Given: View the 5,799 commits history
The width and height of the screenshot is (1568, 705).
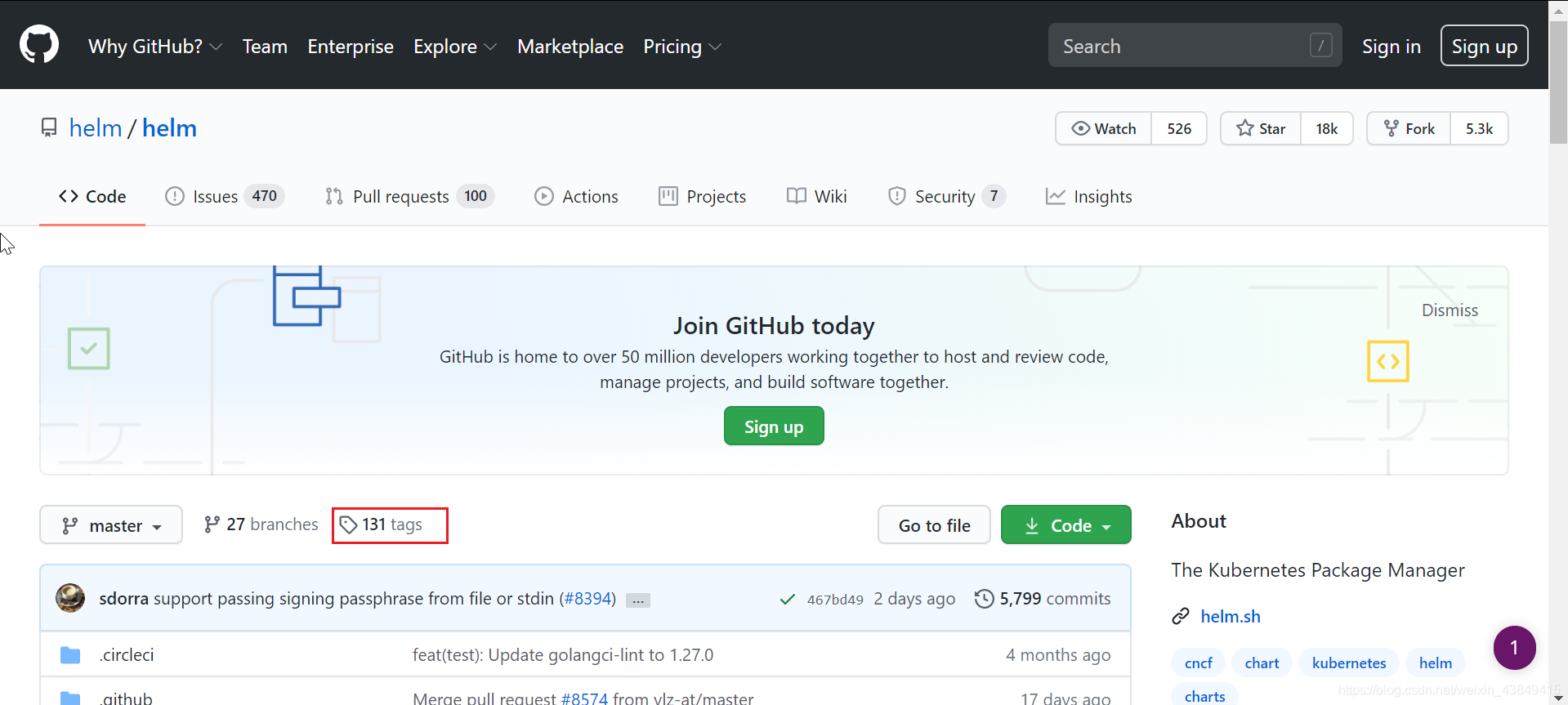Looking at the screenshot, I should click(x=1043, y=599).
